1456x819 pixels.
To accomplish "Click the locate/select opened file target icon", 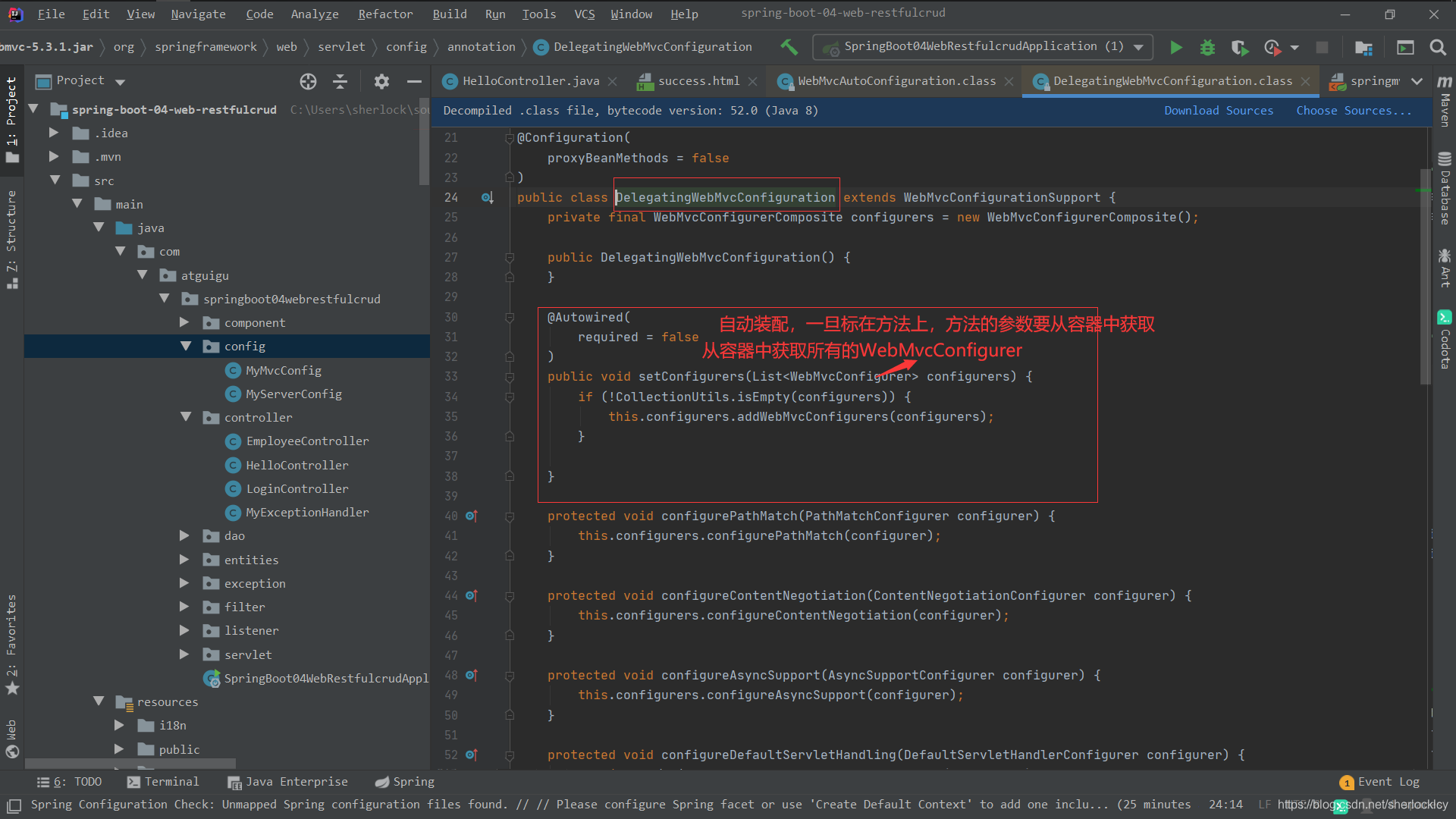I will click(308, 81).
